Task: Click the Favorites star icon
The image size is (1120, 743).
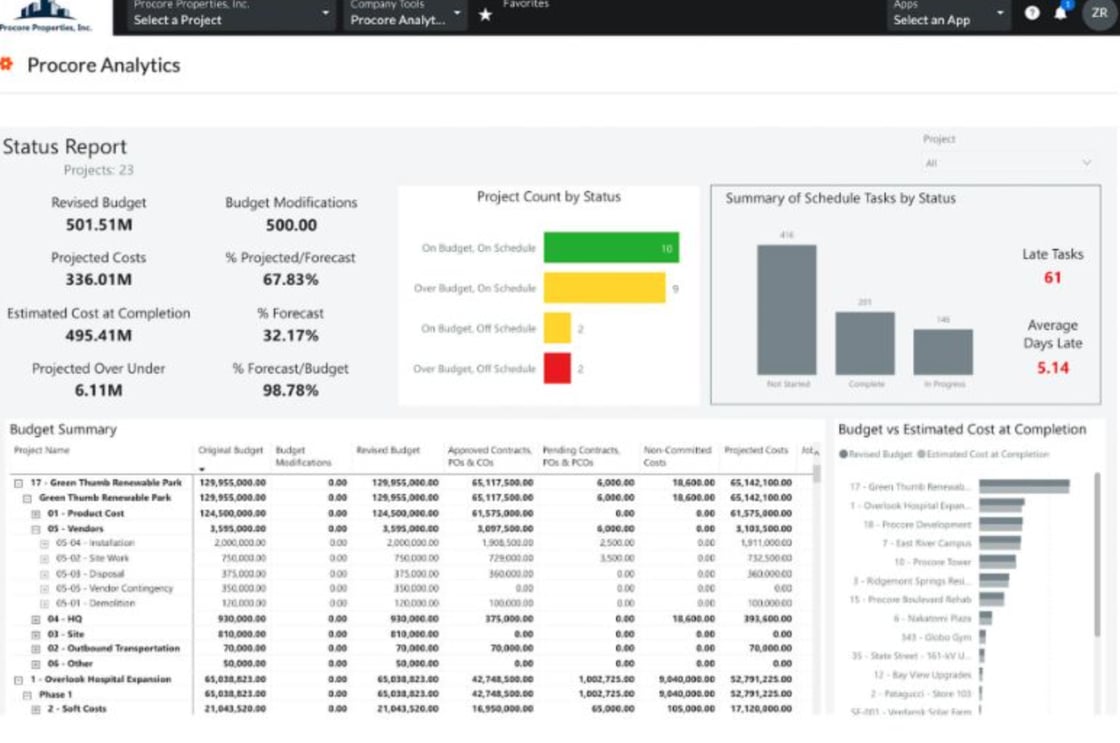Action: pos(486,14)
